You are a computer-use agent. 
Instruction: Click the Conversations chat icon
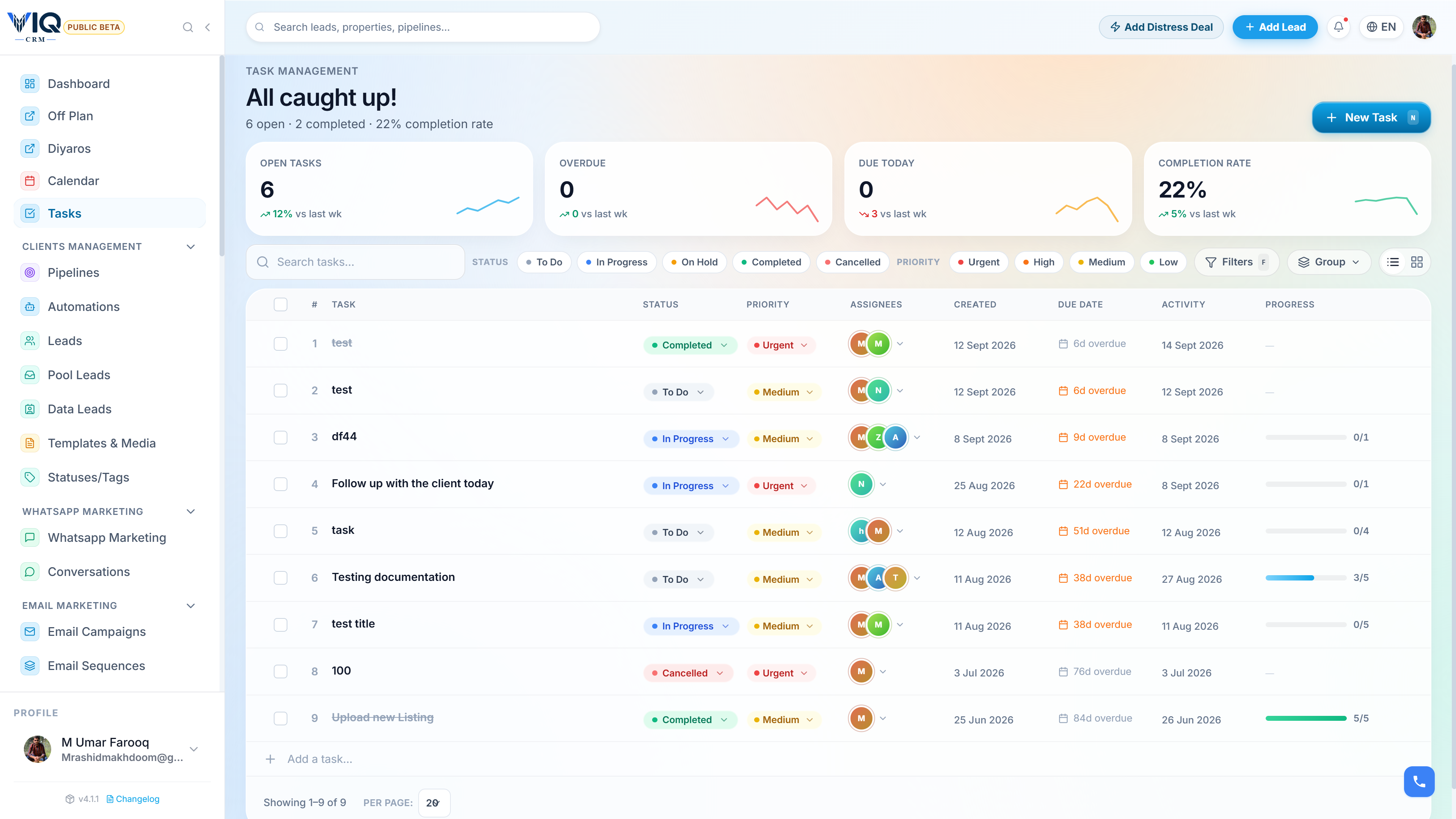pyautogui.click(x=30, y=571)
